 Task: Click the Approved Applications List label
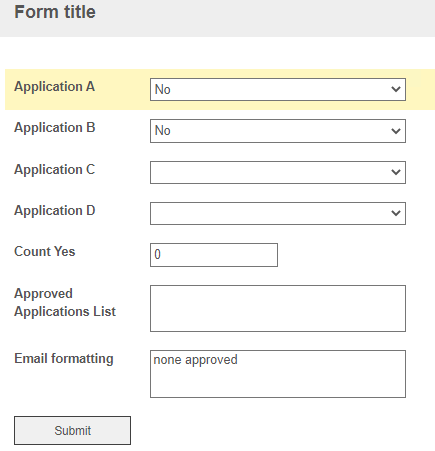point(65,303)
